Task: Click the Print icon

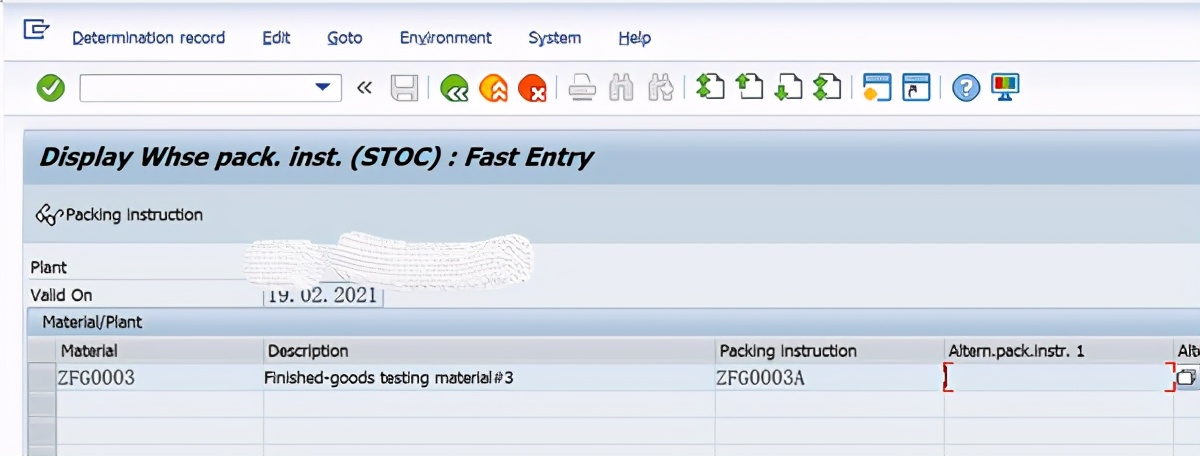Action: click(x=583, y=88)
